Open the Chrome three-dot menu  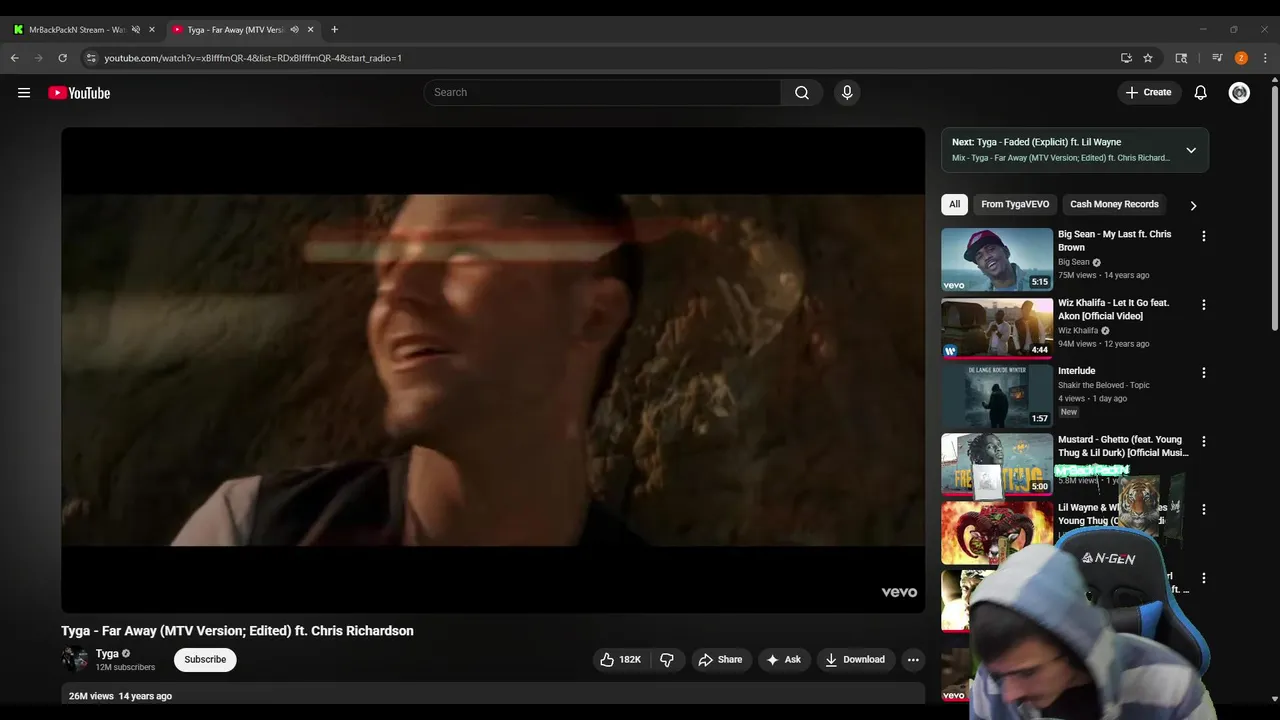tap(1265, 58)
